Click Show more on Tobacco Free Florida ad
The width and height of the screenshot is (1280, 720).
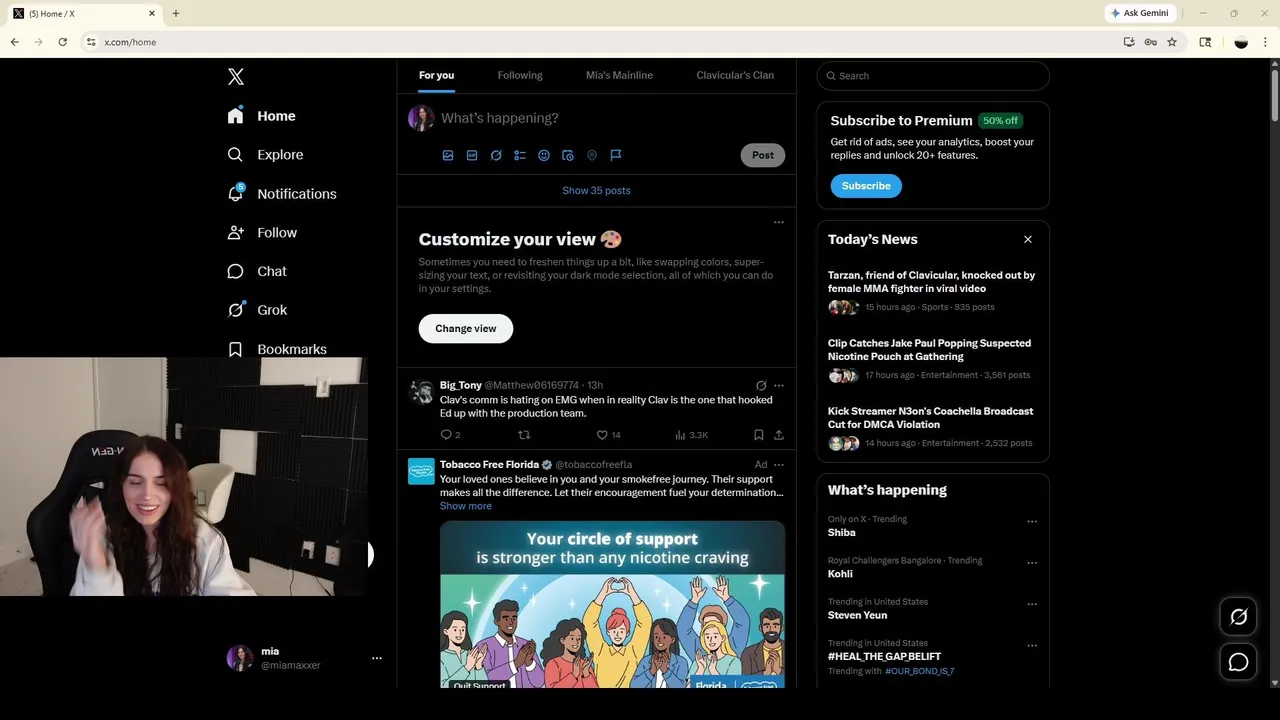point(466,506)
